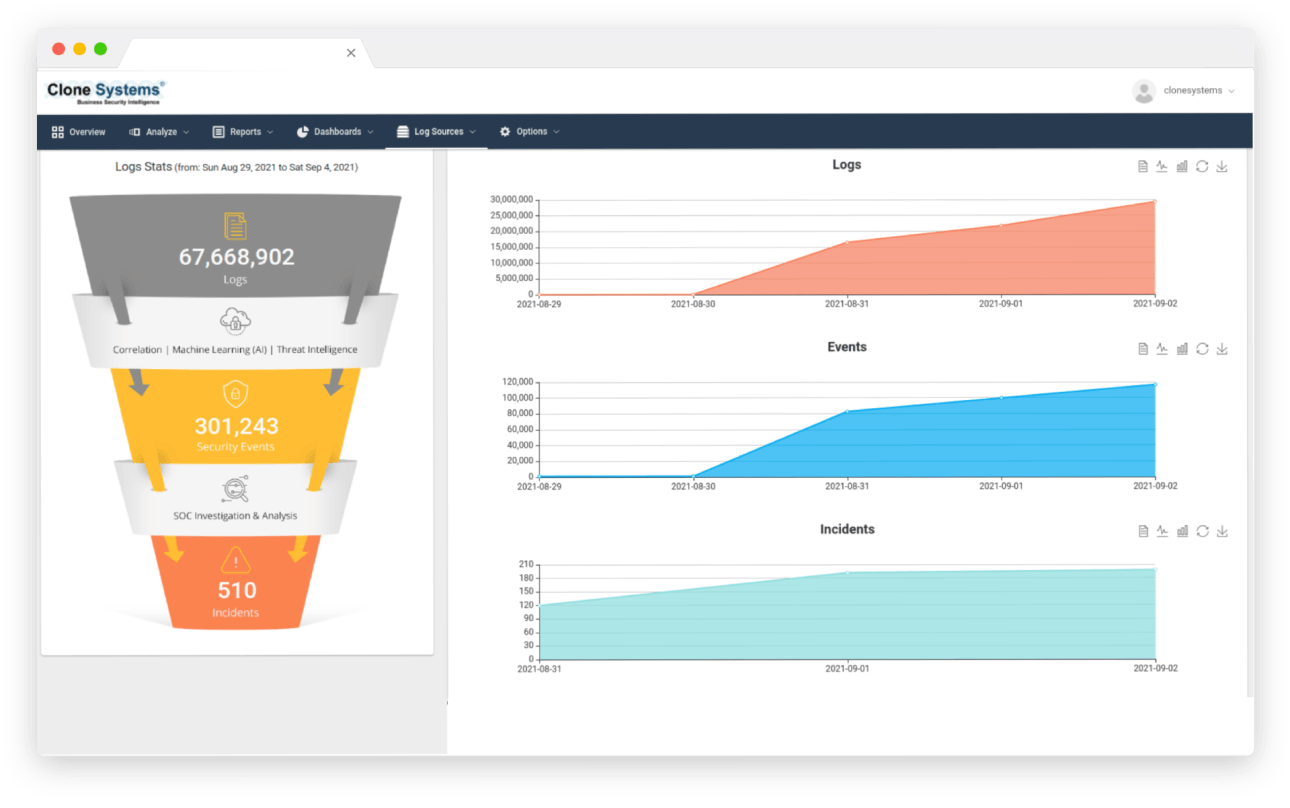The height and width of the screenshot is (808, 1290).
Task: Click the 2021-08-31 date label under Incidents chart
Action: point(539,668)
